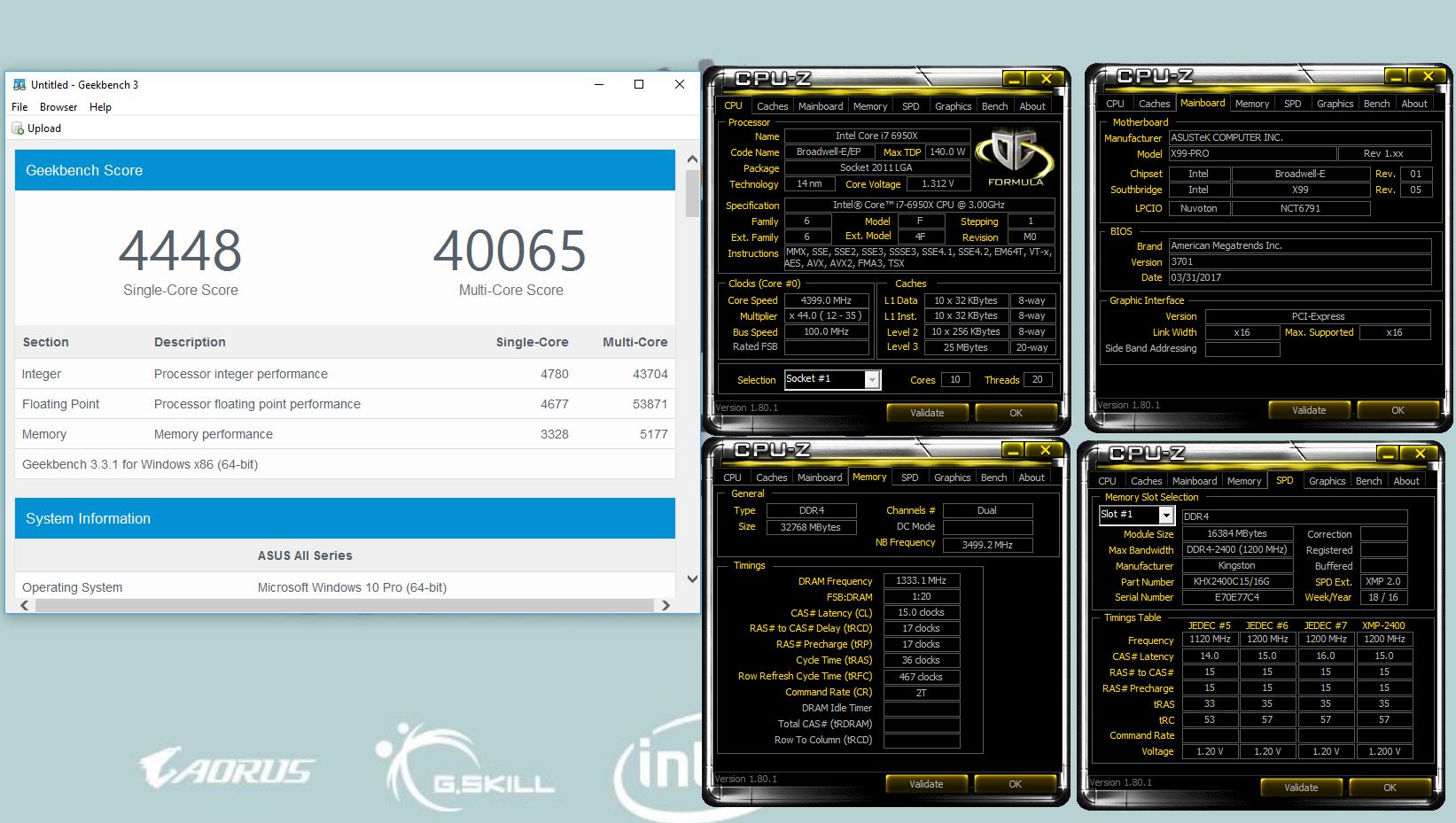1456x823 pixels.
Task: Switch to Bench tab in CPU window
Action: click(994, 106)
